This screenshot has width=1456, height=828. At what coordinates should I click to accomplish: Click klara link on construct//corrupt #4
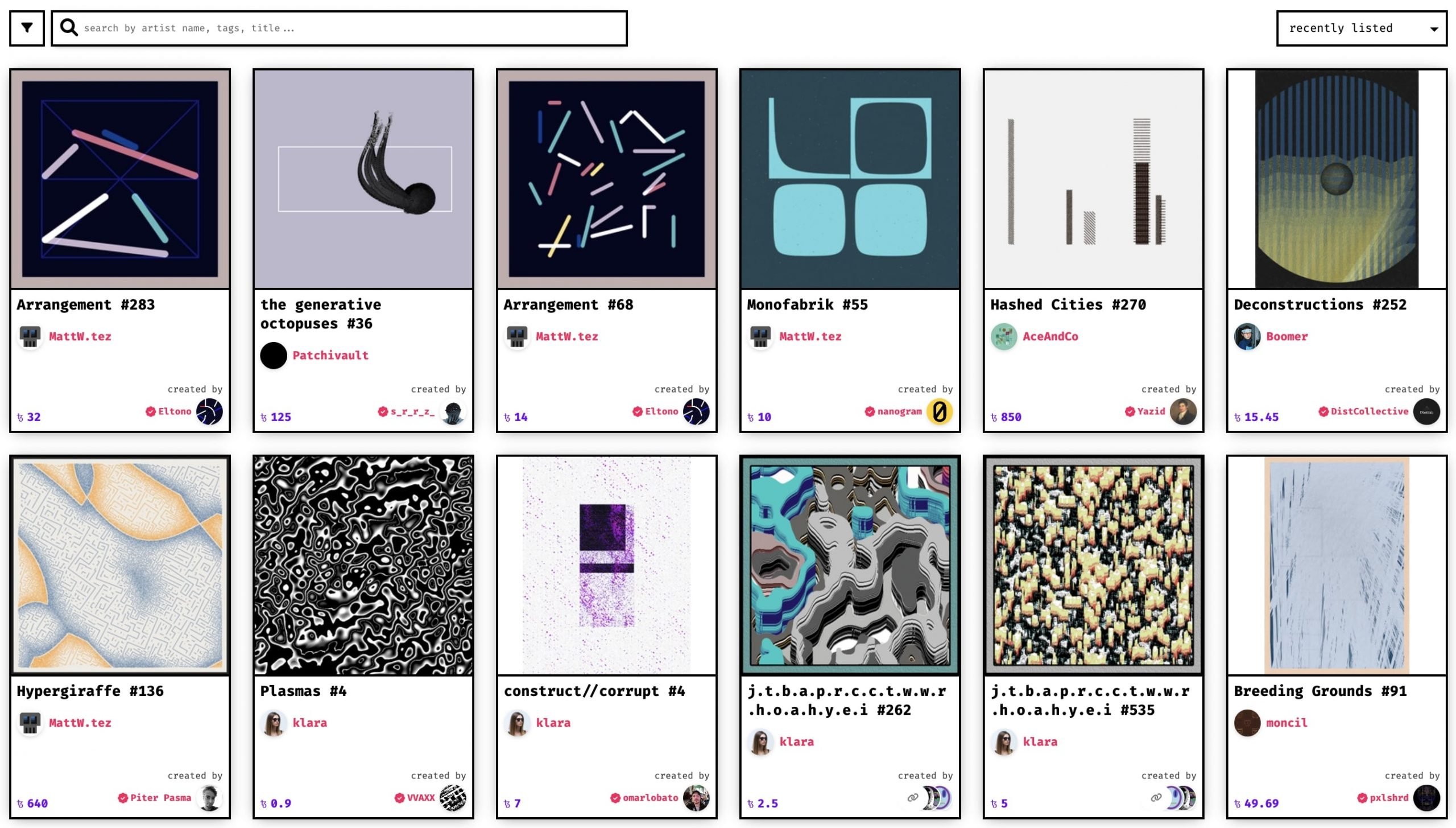(x=554, y=722)
